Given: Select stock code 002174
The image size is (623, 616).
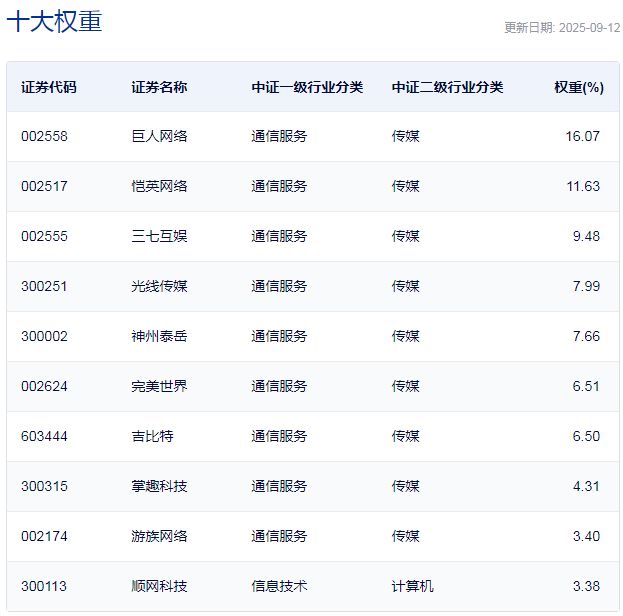Looking at the screenshot, I should click(44, 537).
